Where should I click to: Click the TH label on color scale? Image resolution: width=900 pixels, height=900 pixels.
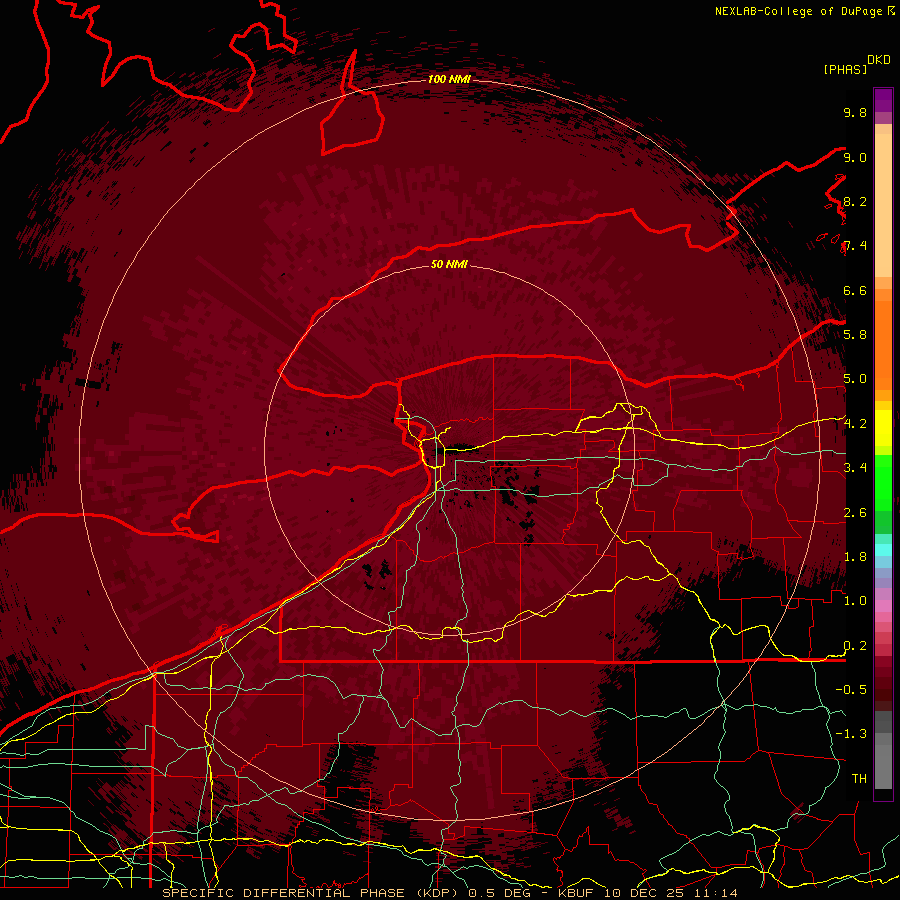pos(859,778)
